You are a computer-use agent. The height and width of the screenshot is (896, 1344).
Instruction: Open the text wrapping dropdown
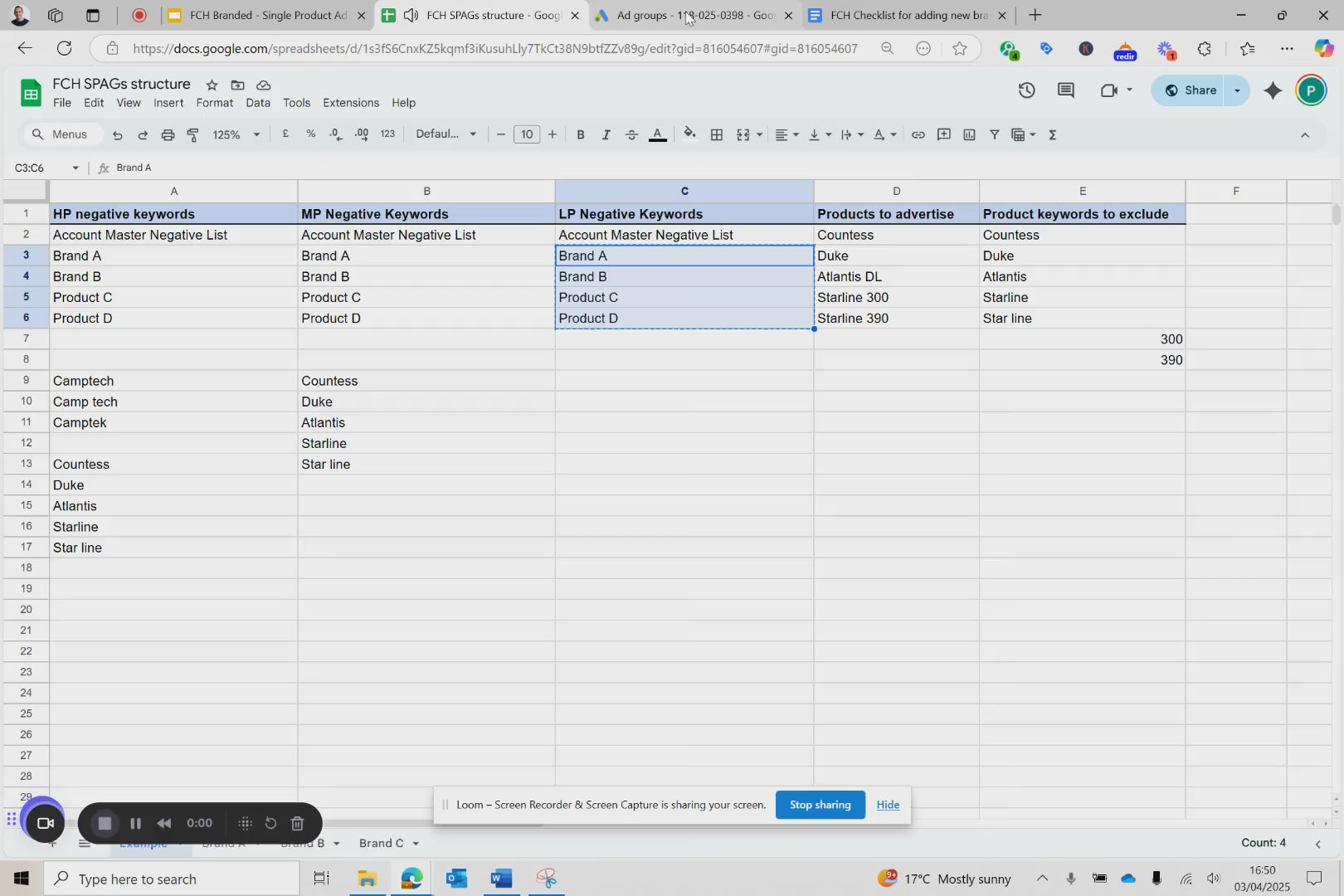click(852, 134)
